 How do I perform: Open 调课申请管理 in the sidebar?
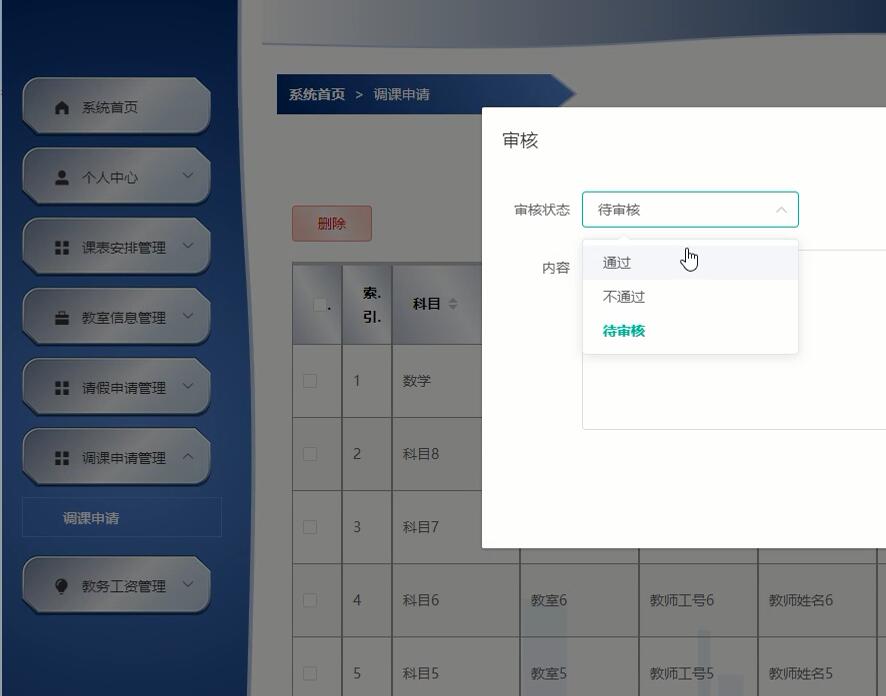116,456
